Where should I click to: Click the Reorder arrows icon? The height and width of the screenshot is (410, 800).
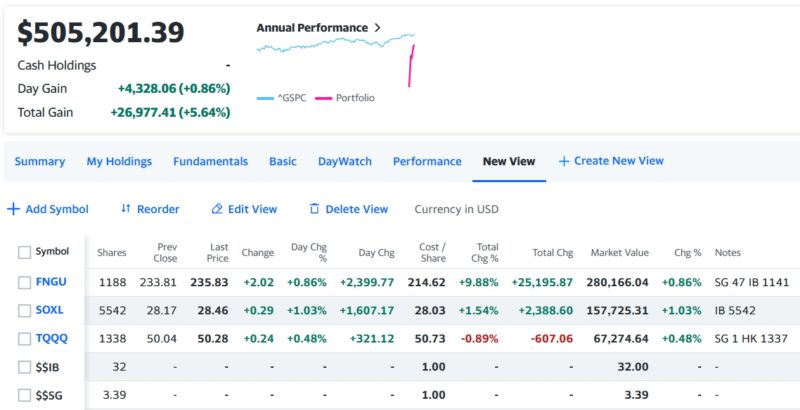tap(126, 209)
